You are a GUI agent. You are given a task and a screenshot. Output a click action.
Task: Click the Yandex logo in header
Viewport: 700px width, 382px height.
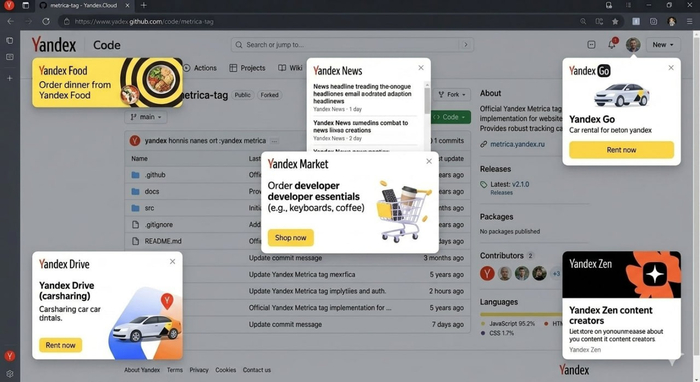click(54, 45)
